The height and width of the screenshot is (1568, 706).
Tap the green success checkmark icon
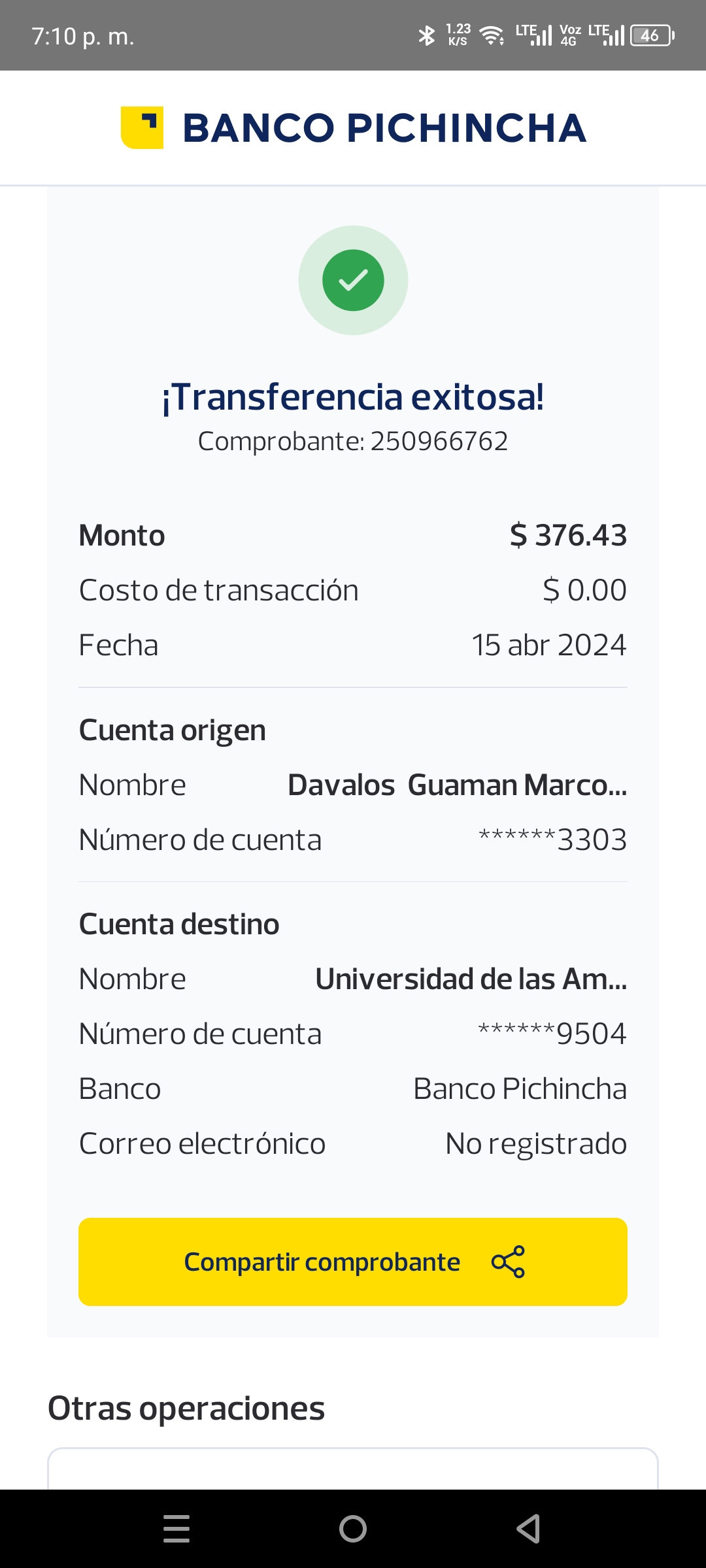(x=353, y=280)
